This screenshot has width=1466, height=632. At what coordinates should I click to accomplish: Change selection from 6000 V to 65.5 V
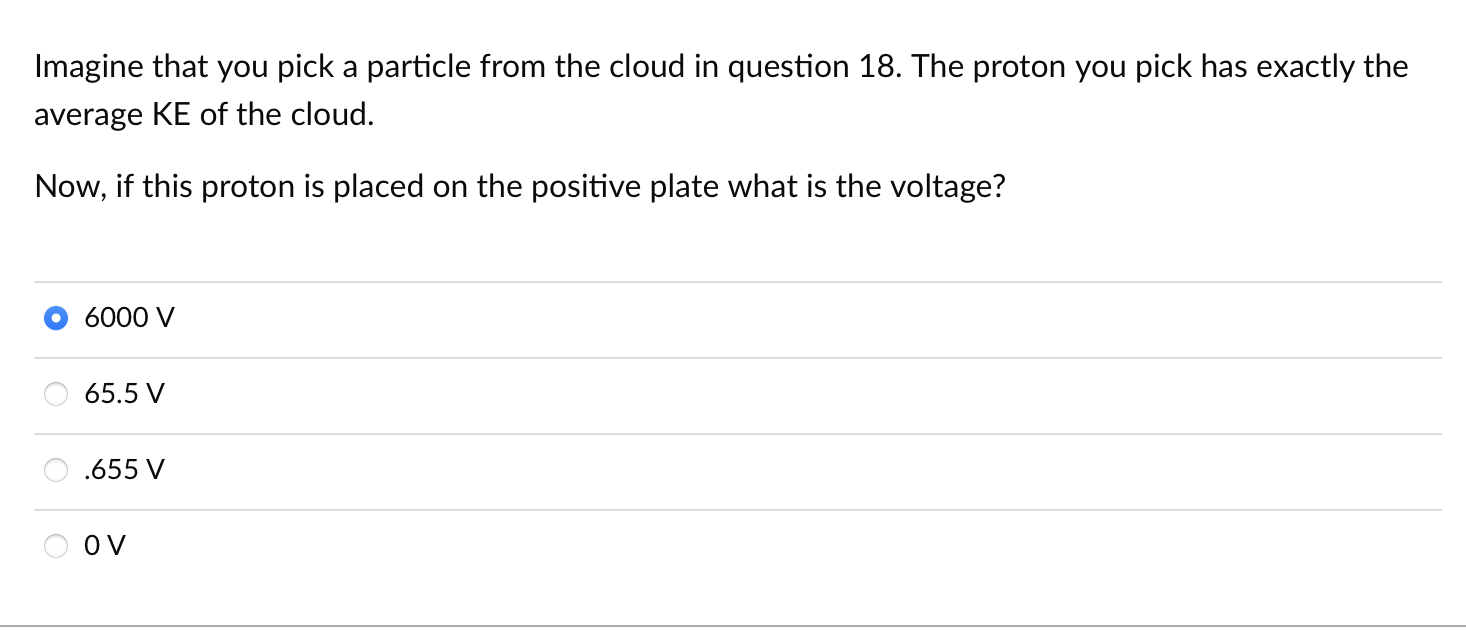(55, 394)
